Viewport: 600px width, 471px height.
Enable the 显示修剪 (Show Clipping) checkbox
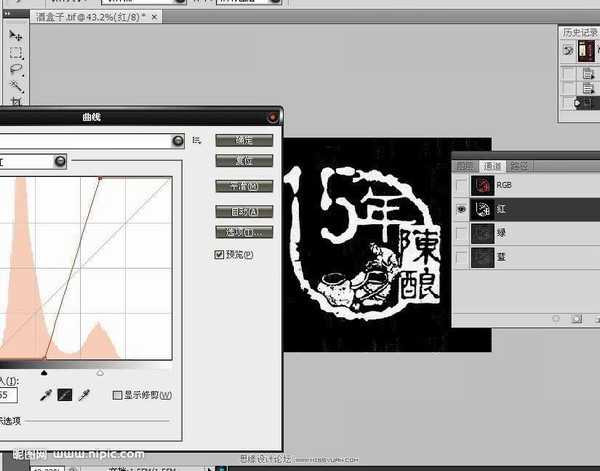[117, 396]
